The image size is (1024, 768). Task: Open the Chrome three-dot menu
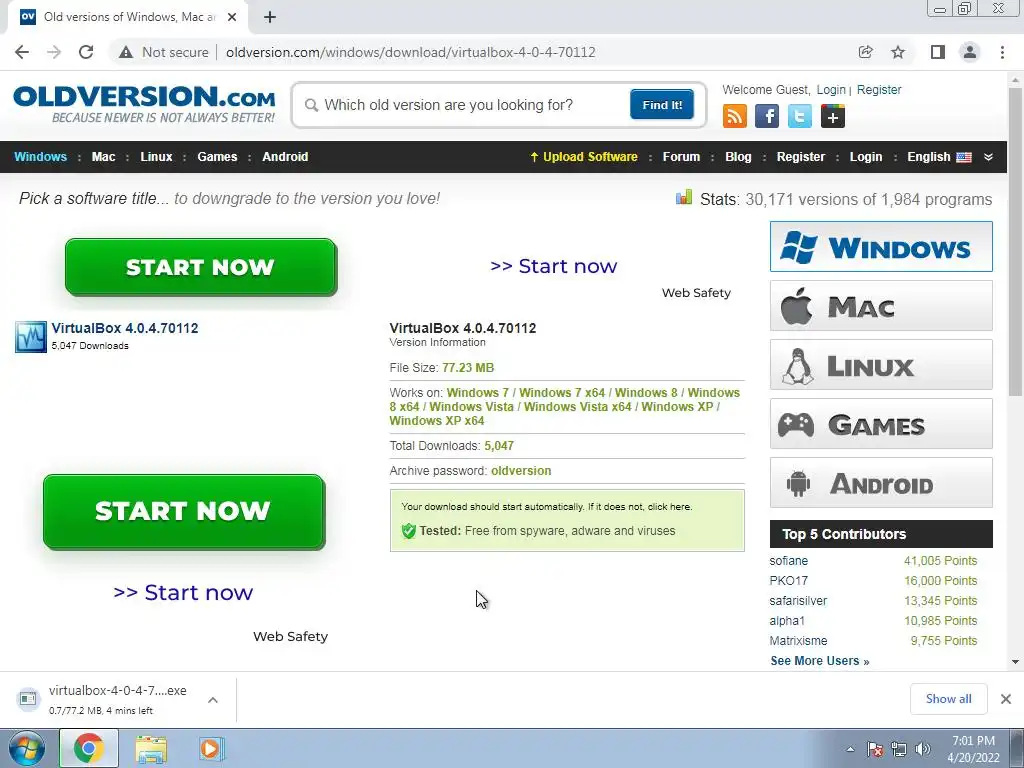(x=1002, y=52)
